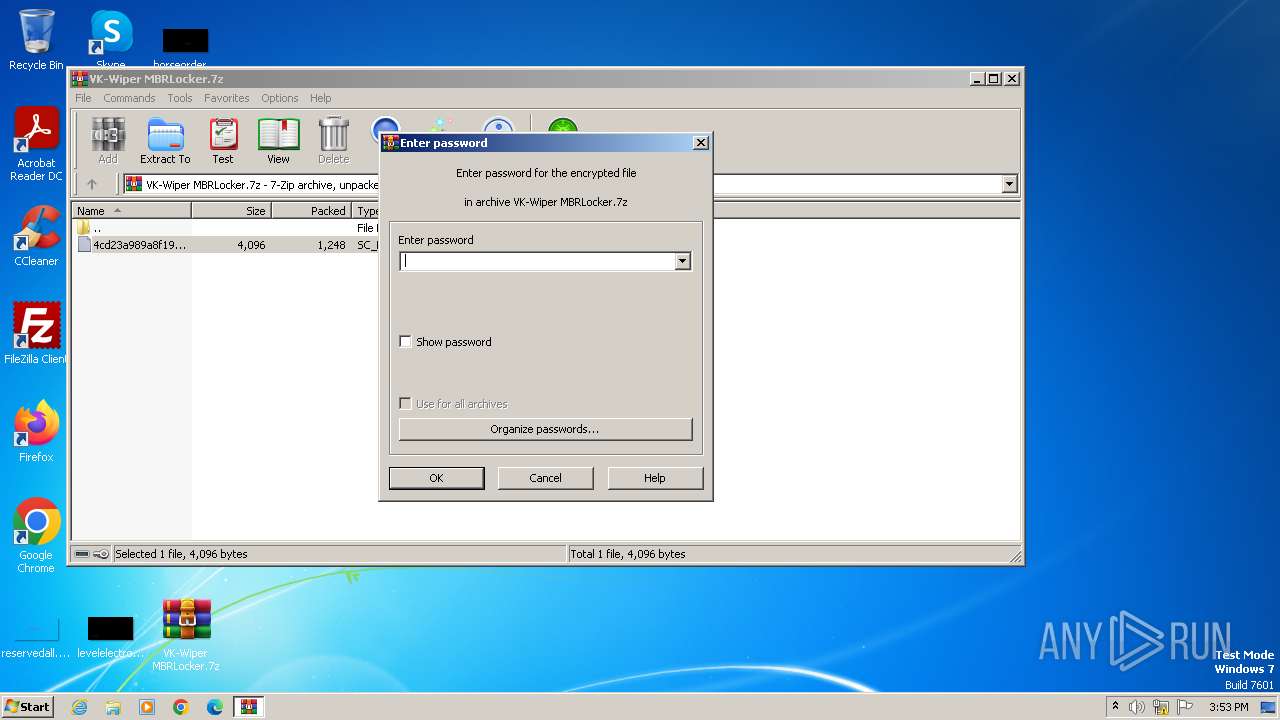Open media player from taskbar
The height and width of the screenshot is (720, 1280).
(147, 707)
